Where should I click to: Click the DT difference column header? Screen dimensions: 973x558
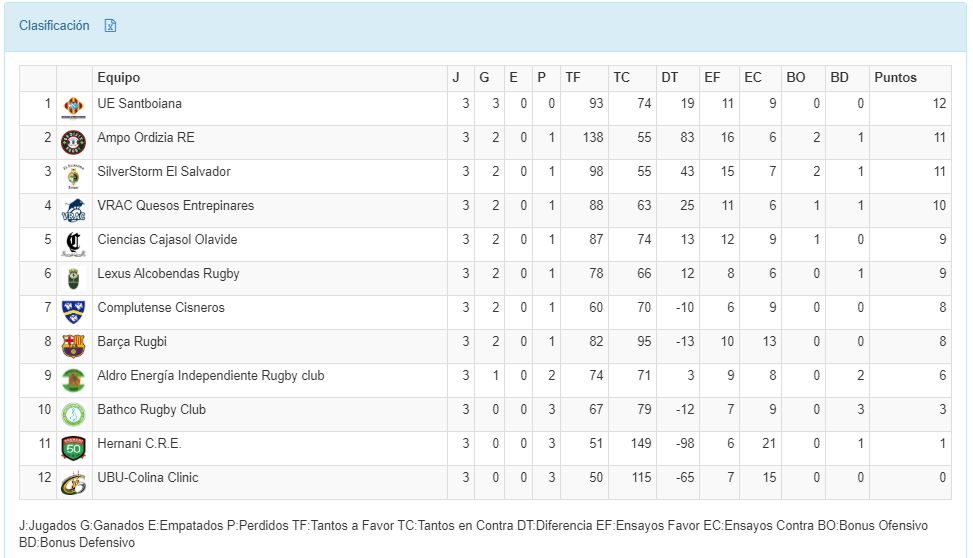(669, 78)
